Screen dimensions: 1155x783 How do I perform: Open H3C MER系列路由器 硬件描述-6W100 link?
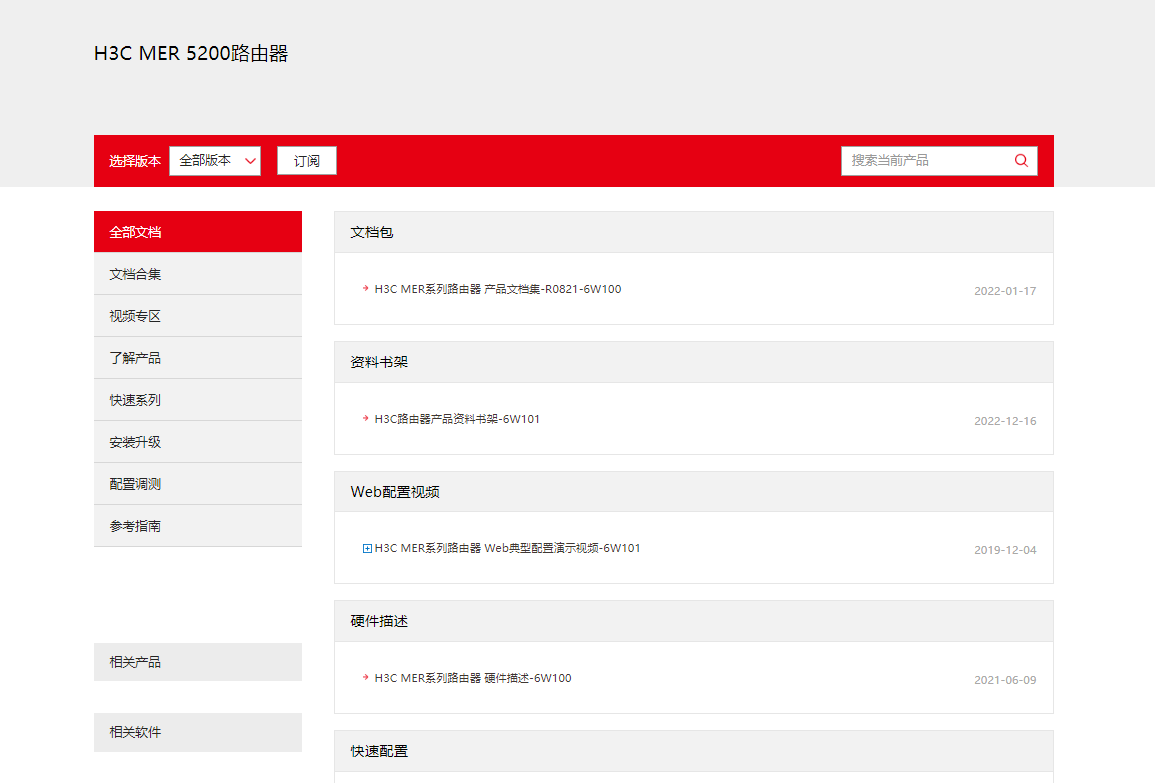point(473,678)
